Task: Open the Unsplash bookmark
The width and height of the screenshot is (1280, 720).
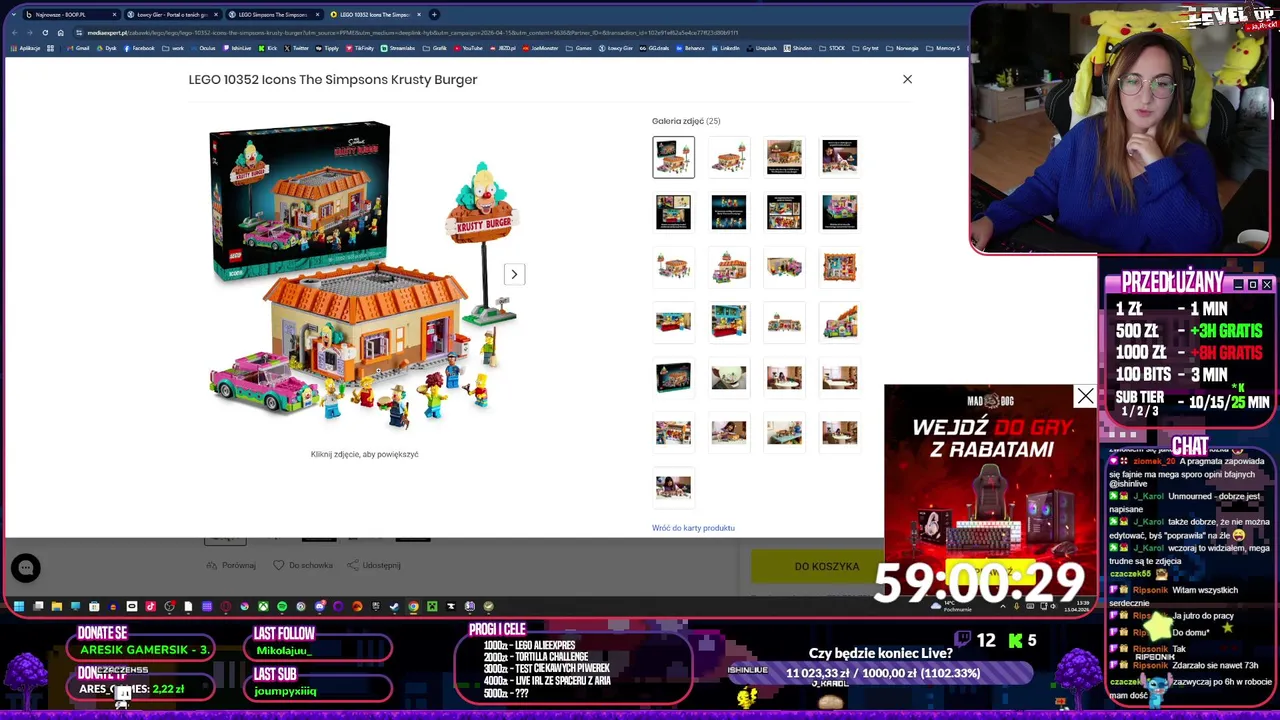Action: pos(762,48)
